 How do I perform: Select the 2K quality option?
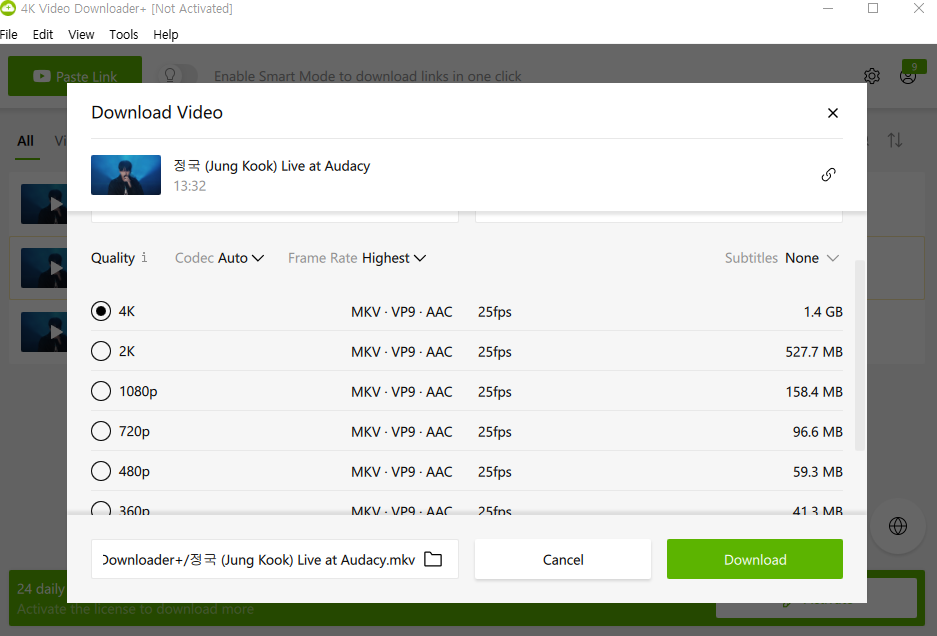[x=101, y=351]
